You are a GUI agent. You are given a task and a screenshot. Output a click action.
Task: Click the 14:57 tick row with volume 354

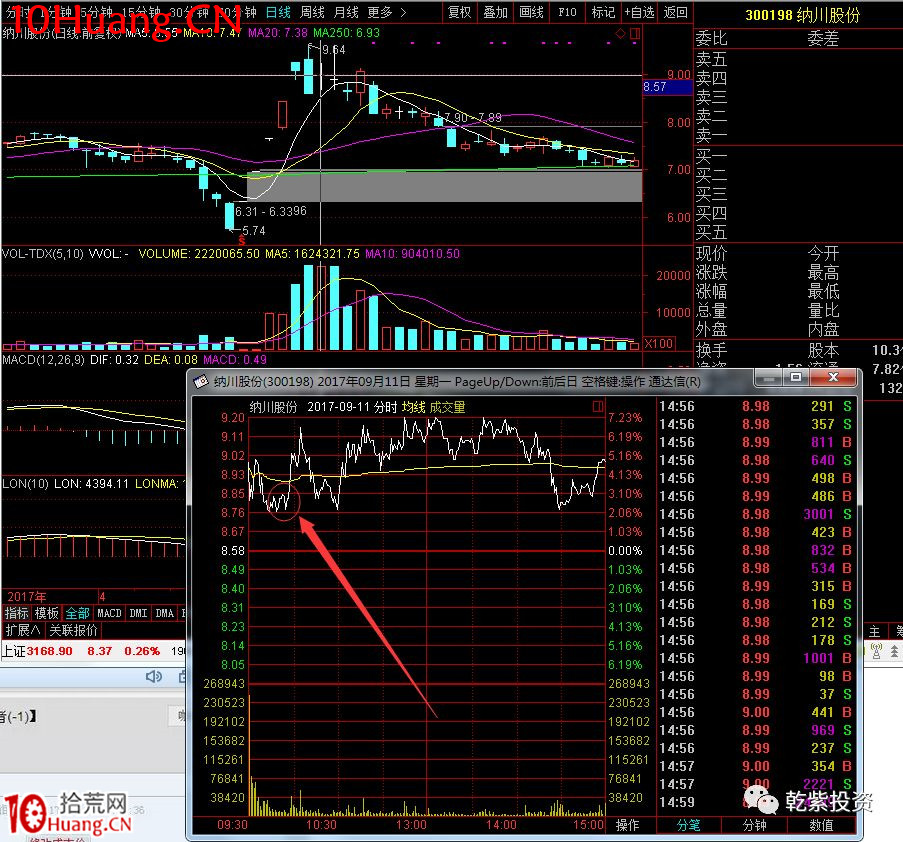[756, 766]
